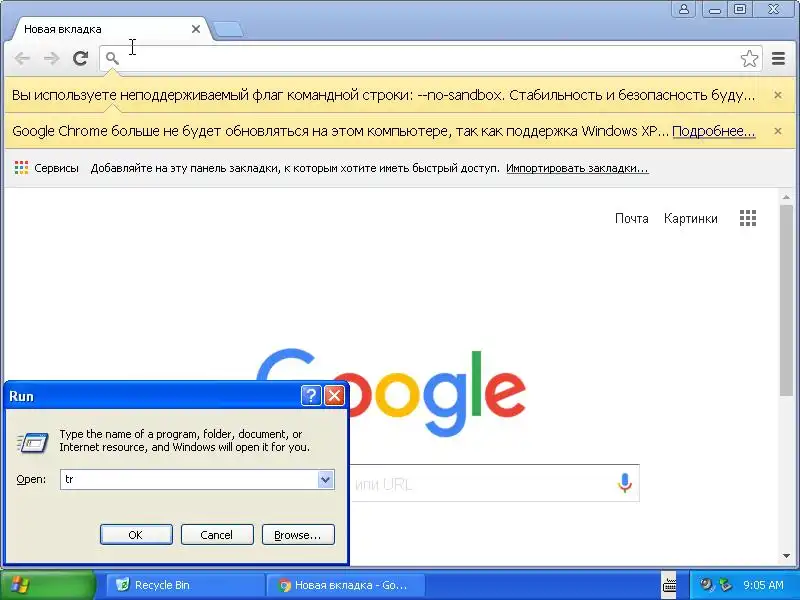Click the on-screen keyboard taskbar icon

669,585
